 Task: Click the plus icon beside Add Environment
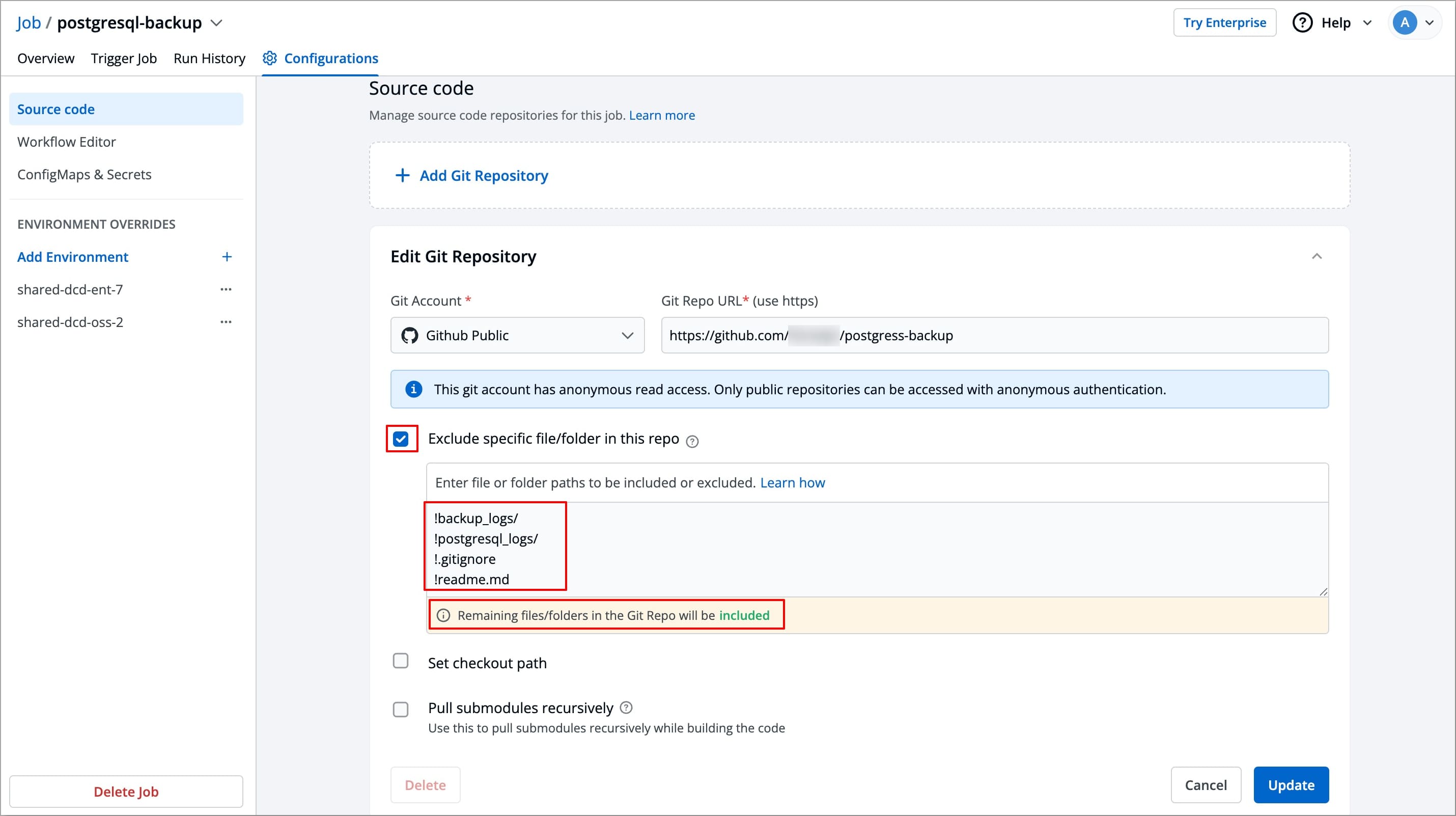click(x=227, y=257)
